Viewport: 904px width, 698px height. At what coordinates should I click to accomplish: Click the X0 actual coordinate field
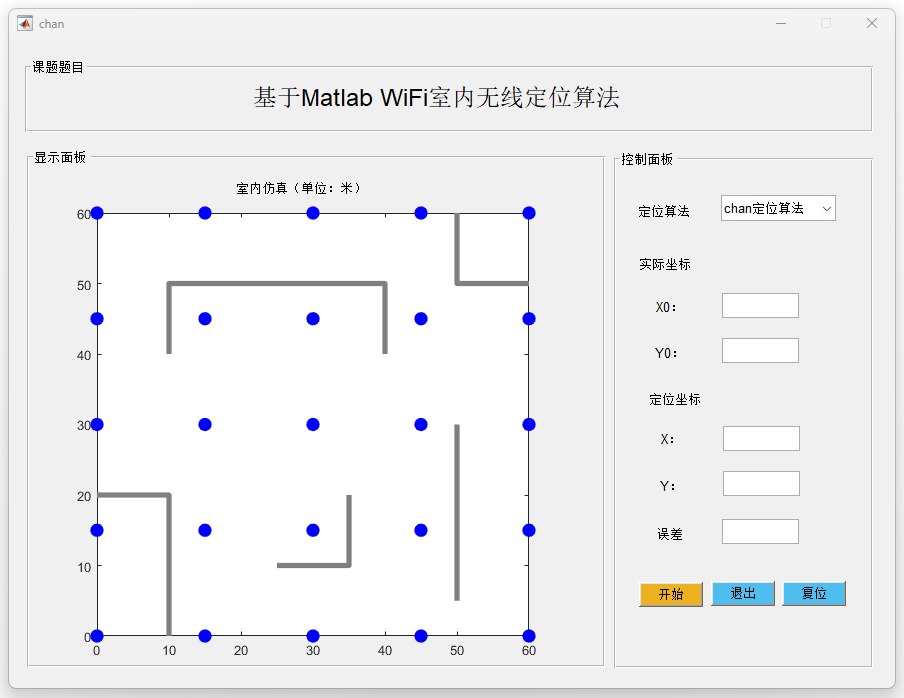pos(760,306)
